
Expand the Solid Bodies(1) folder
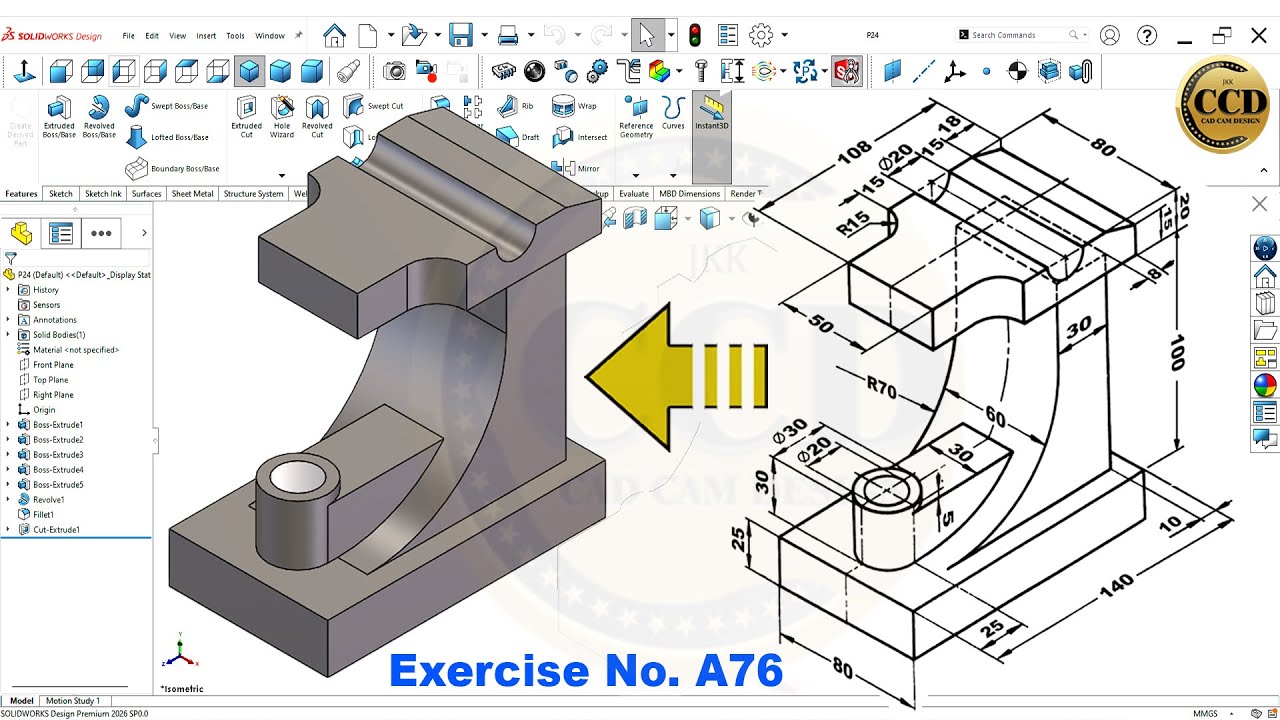pyautogui.click(x=8, y=335)
